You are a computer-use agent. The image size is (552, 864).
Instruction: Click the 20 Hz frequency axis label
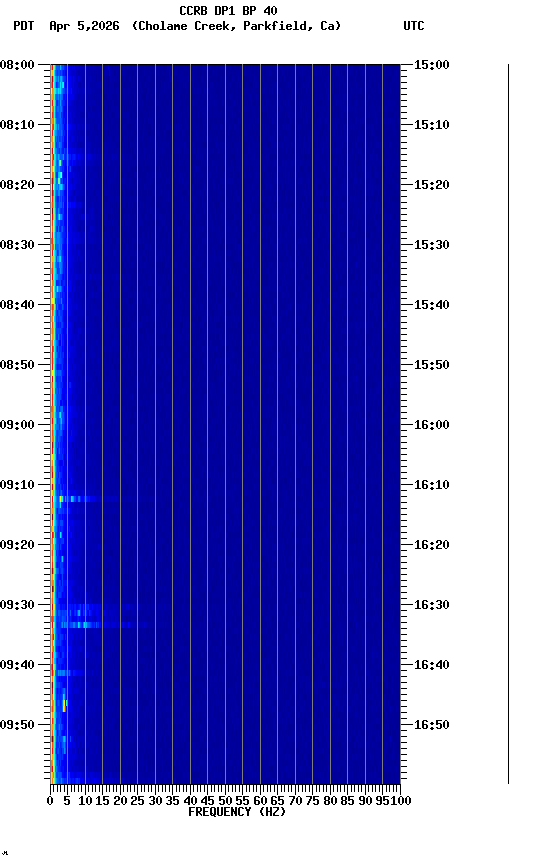120,801
